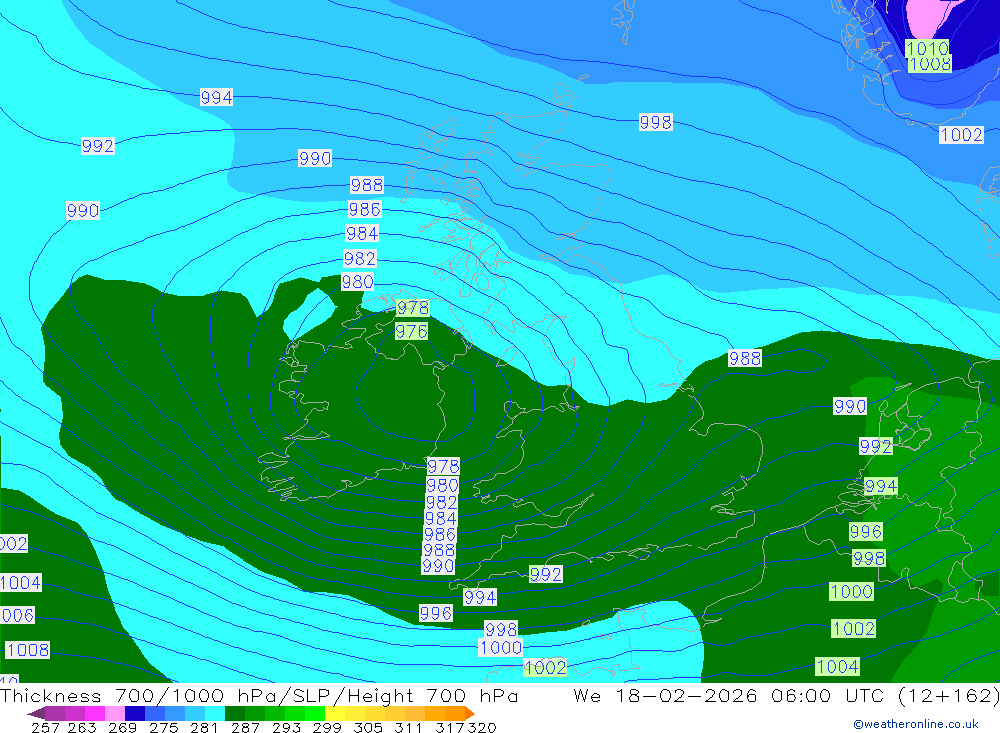
Task: Select the darkest green legend swatch
Action: tap(235, 713)
